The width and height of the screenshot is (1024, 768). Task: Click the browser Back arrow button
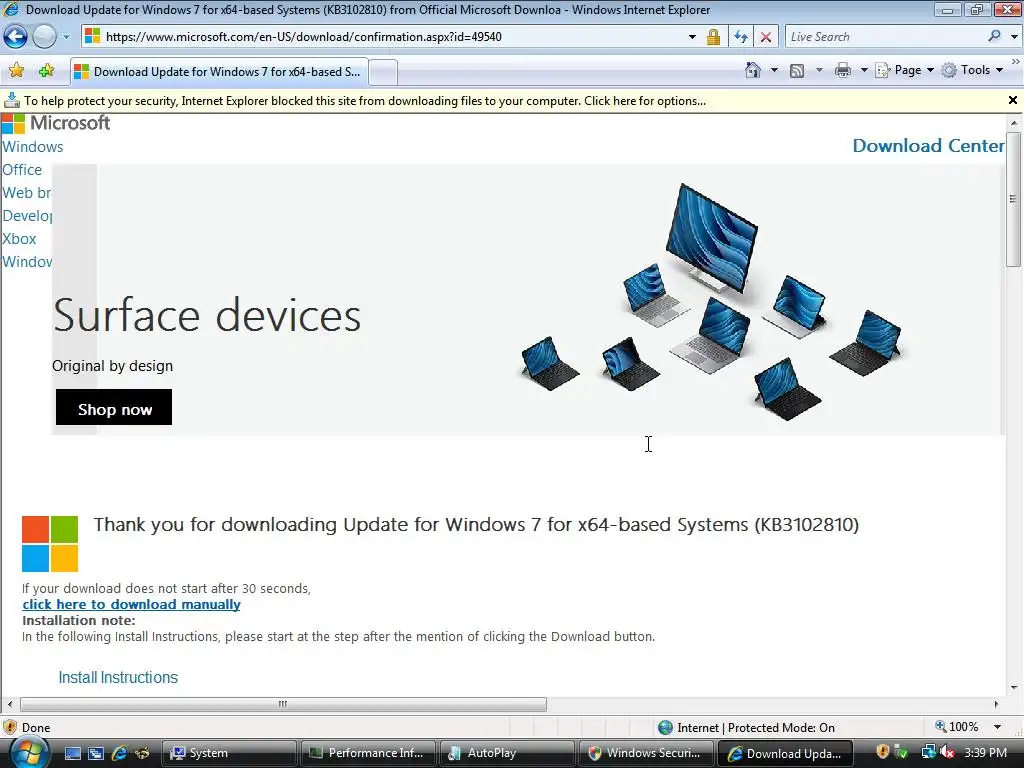point(16,37)
